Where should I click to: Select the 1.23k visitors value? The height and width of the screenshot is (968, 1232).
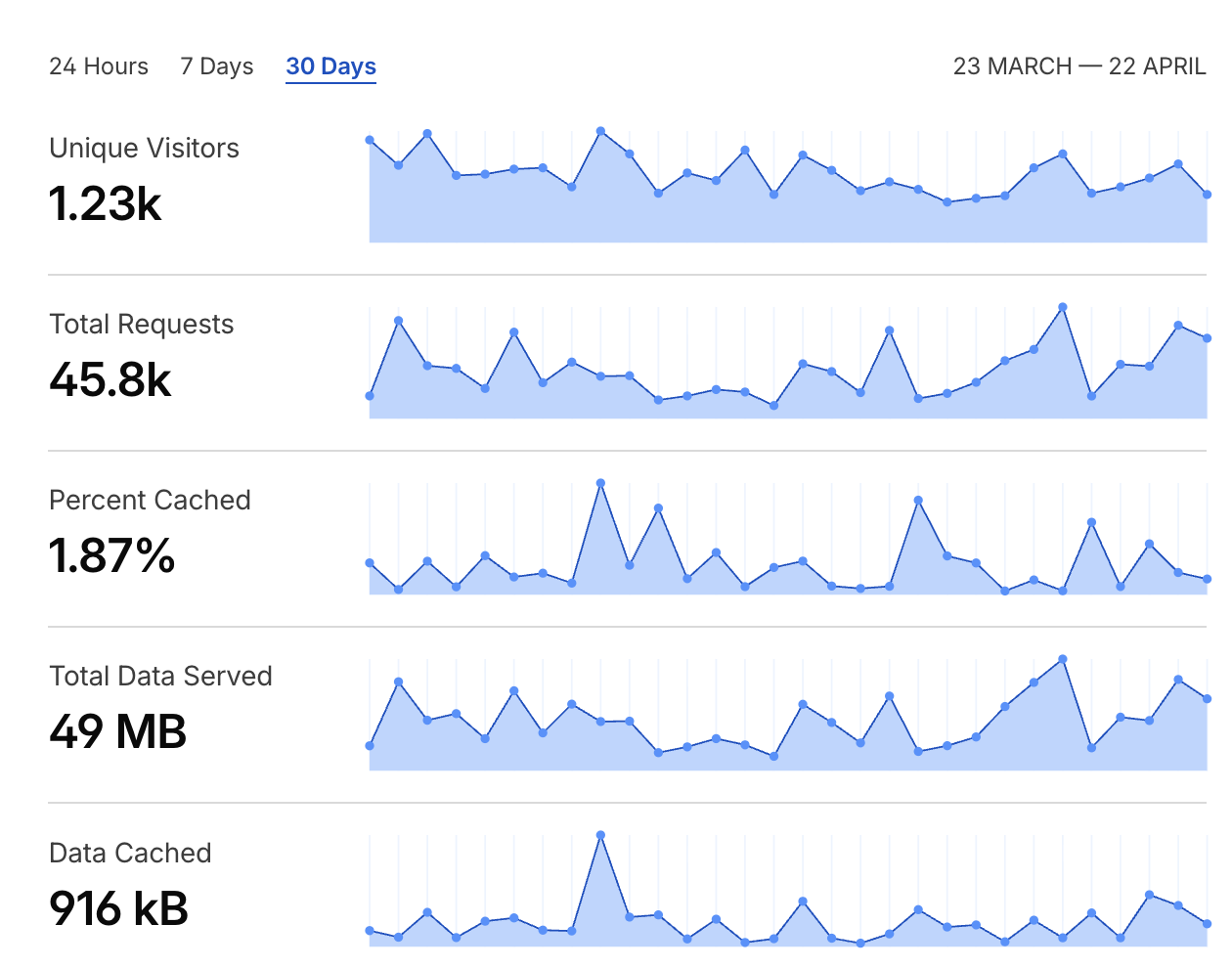point(106,203)
